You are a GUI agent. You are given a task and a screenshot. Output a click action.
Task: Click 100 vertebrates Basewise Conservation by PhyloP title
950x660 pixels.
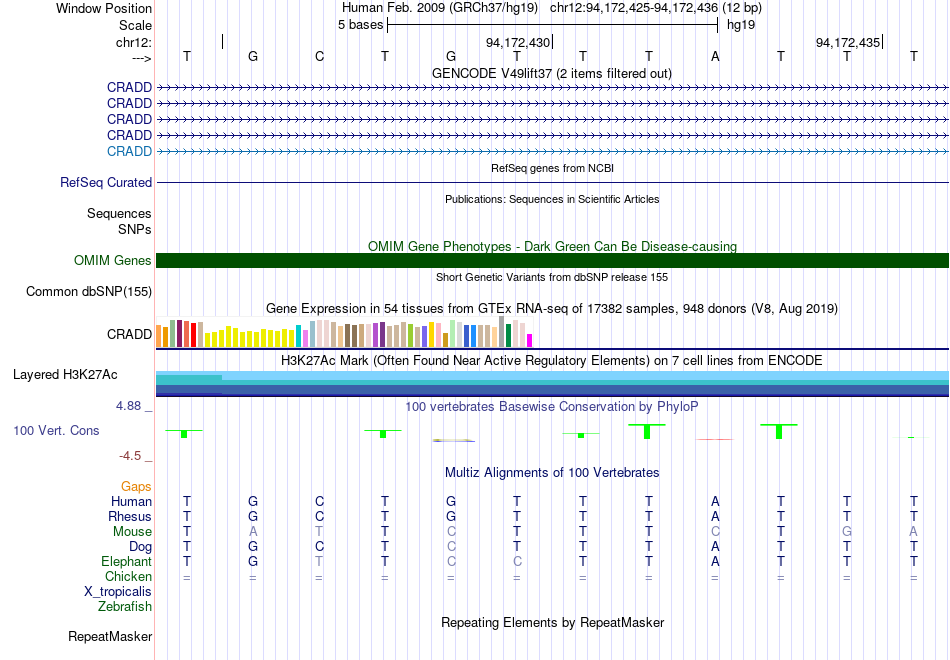551,407
